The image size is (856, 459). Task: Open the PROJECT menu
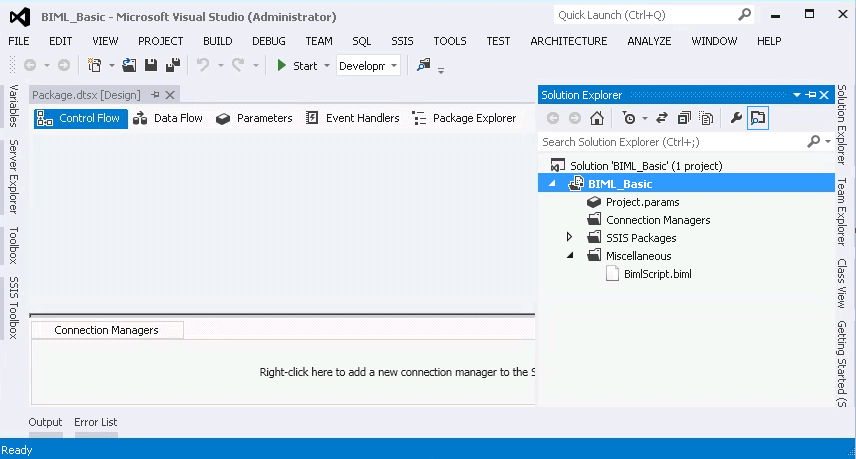[160, 41]
